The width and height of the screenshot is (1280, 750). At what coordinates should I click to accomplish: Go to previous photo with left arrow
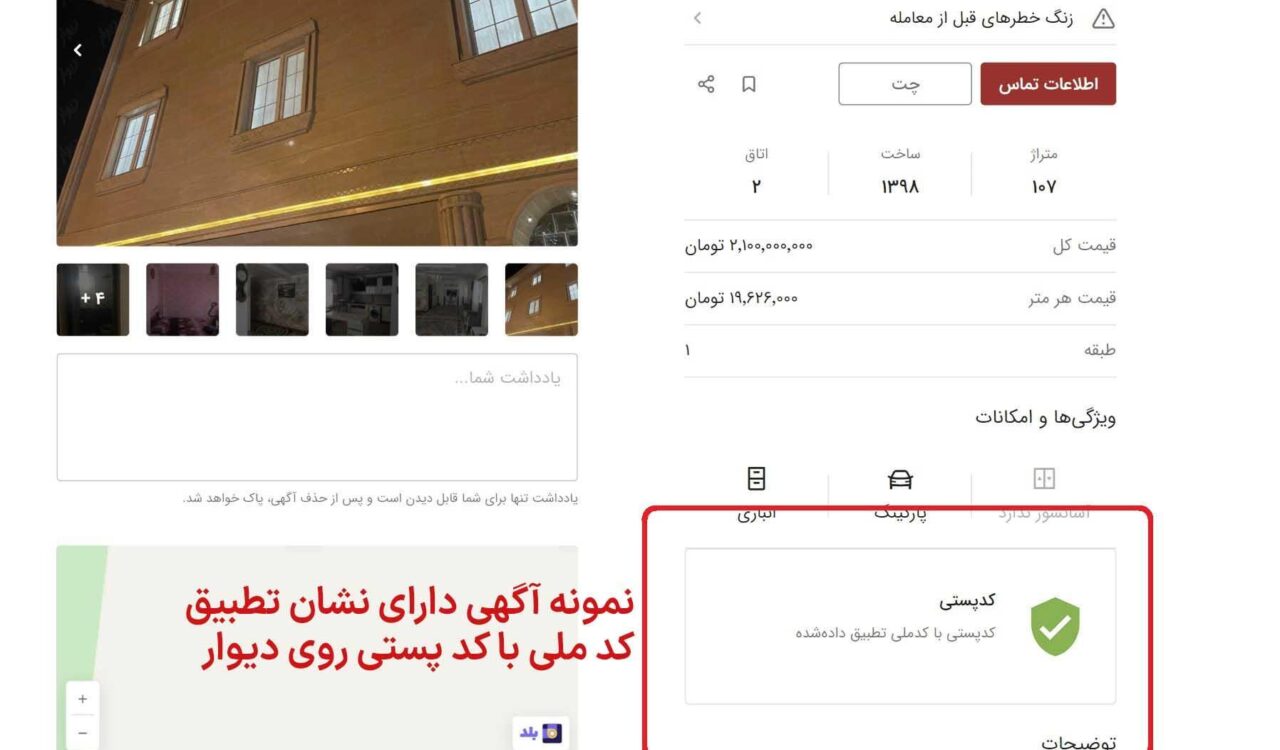click(78, 50)
